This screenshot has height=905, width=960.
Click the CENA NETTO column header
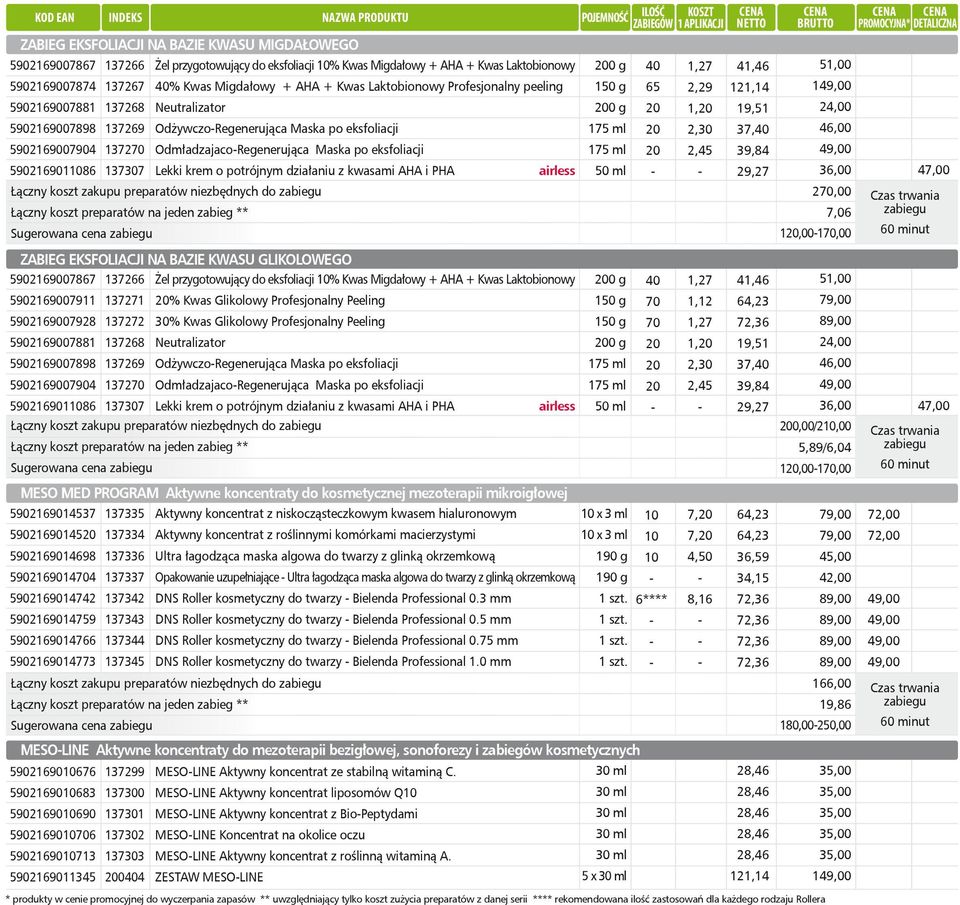pyautogui.click(x=751, y=18)
